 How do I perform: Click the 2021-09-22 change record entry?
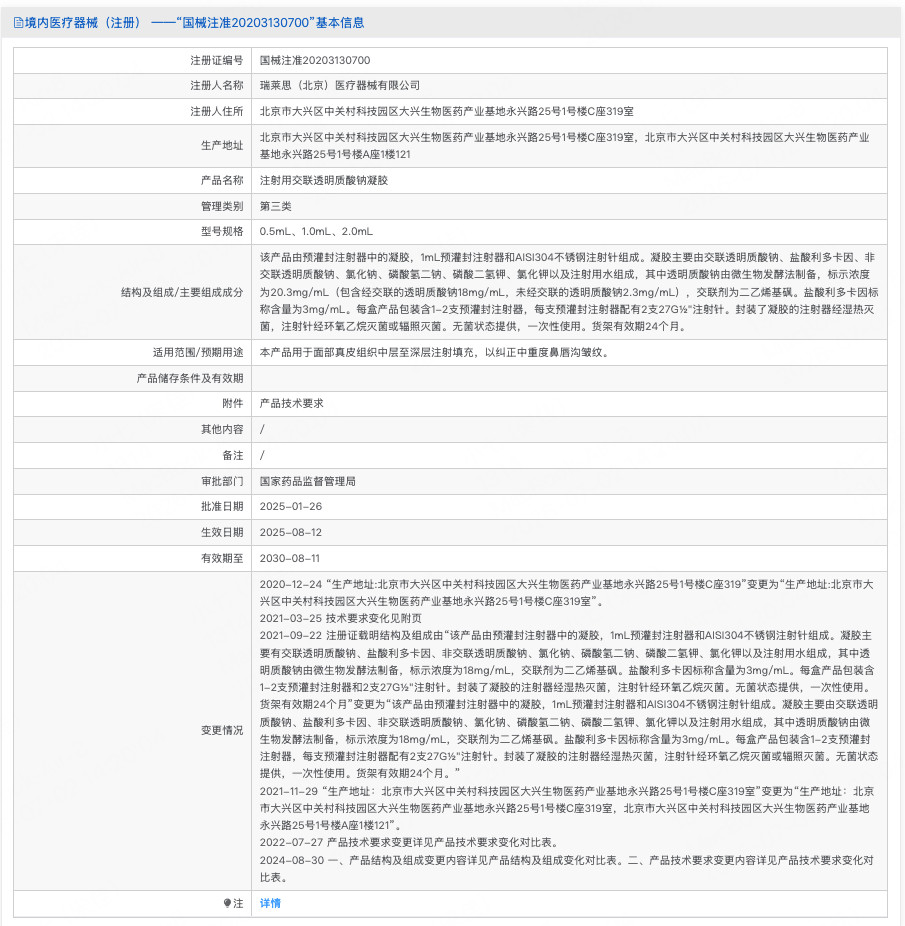click(569, 705)
